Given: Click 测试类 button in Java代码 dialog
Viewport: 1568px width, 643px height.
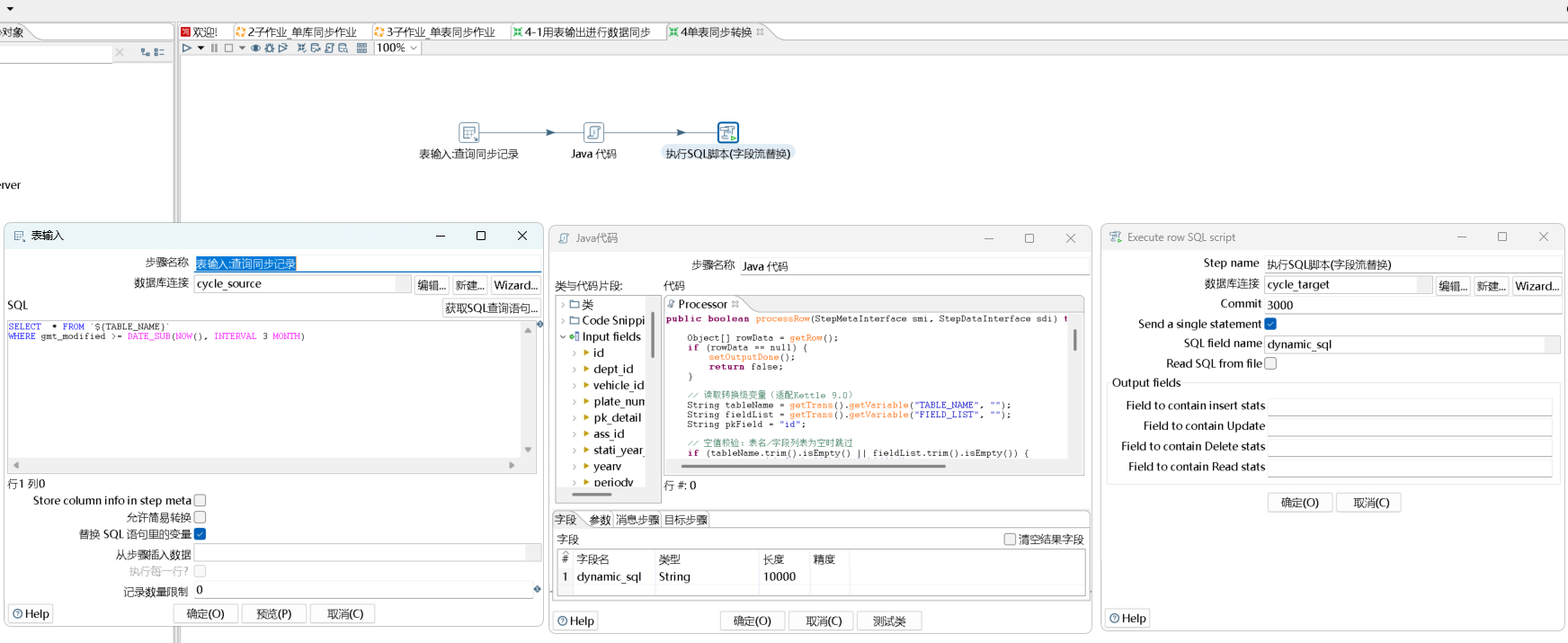Looking at the screenshot, I should click(889, 621).
